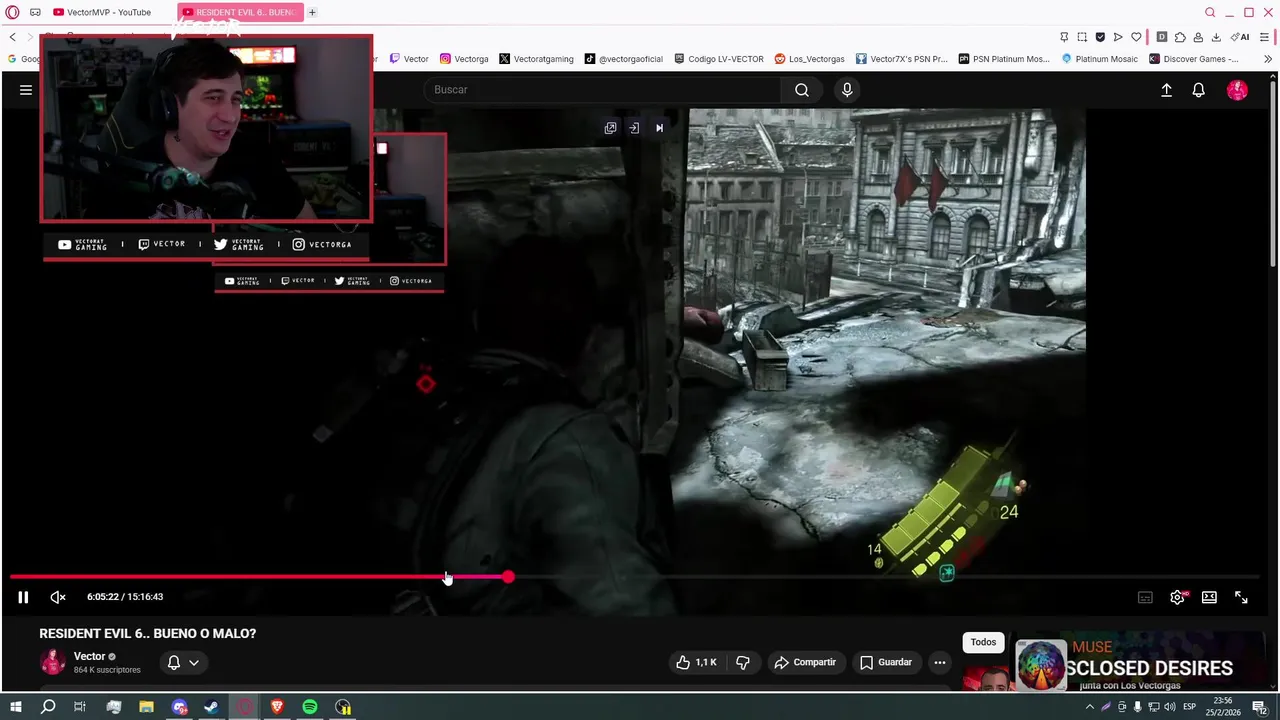1280x720 pixels.
Task: Open Vector7X's PSN Pr... bookmark
Action: click(x=901, y=59)
